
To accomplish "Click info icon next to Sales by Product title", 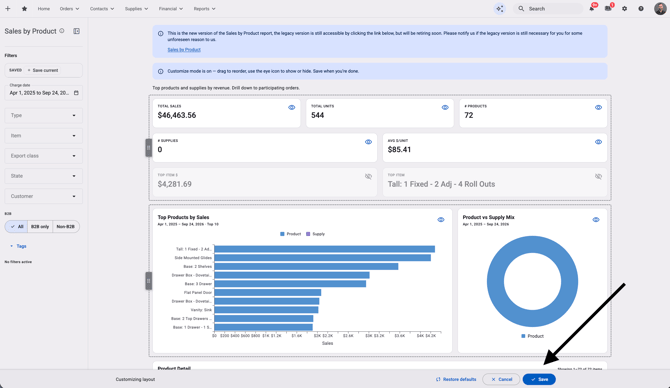I will click(x=62, y=31).
